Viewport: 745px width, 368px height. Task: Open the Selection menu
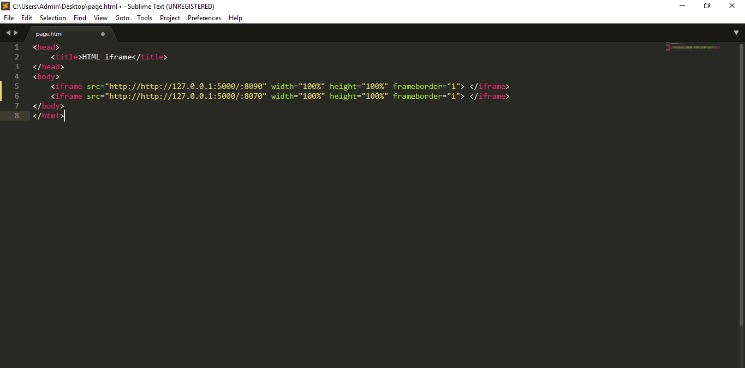pyautogui.click(x=53, y=18)
